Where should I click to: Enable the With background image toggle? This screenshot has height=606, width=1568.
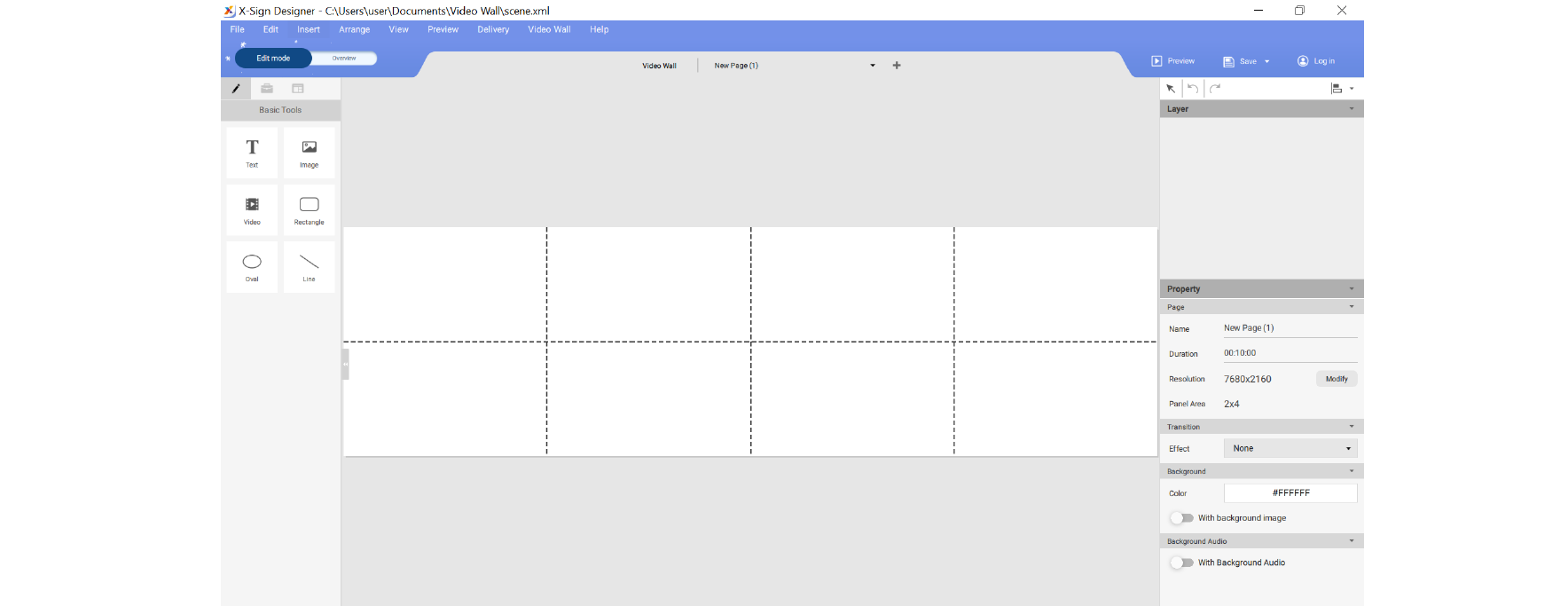pos(1181,518)
